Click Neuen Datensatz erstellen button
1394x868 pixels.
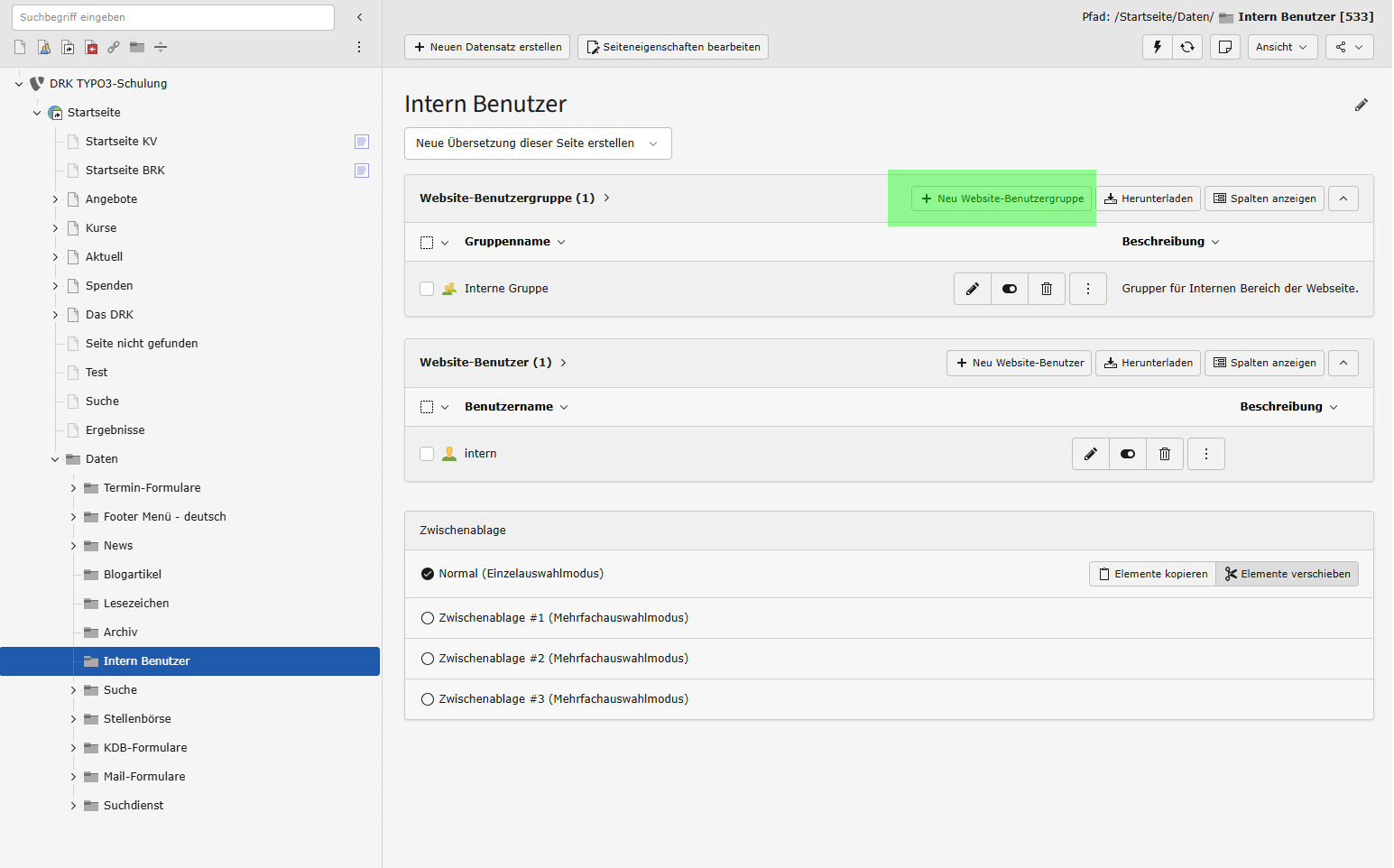[487, 47]
